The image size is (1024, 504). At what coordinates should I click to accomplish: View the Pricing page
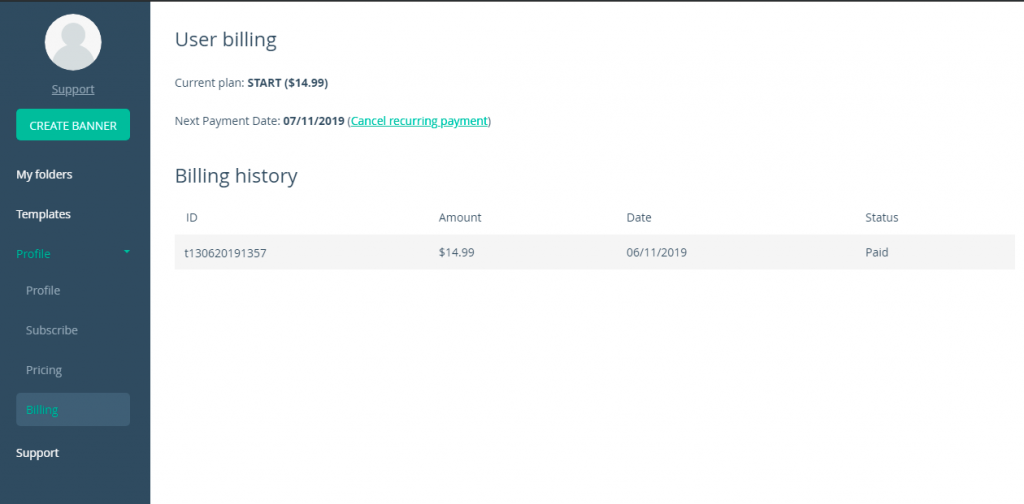[x=44, y=370]
